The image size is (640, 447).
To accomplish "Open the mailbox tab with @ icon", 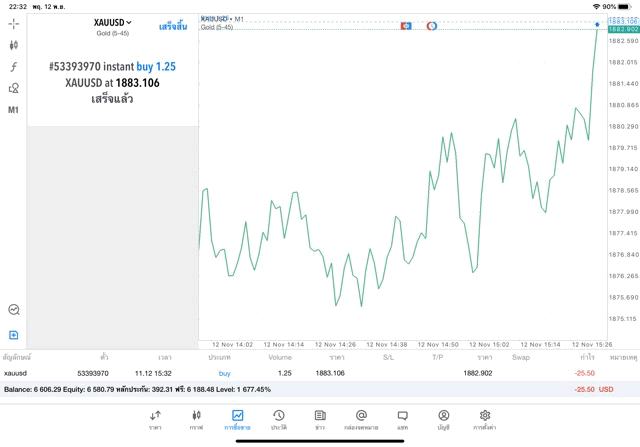I will pyautogui.click(x=361, y=420).
